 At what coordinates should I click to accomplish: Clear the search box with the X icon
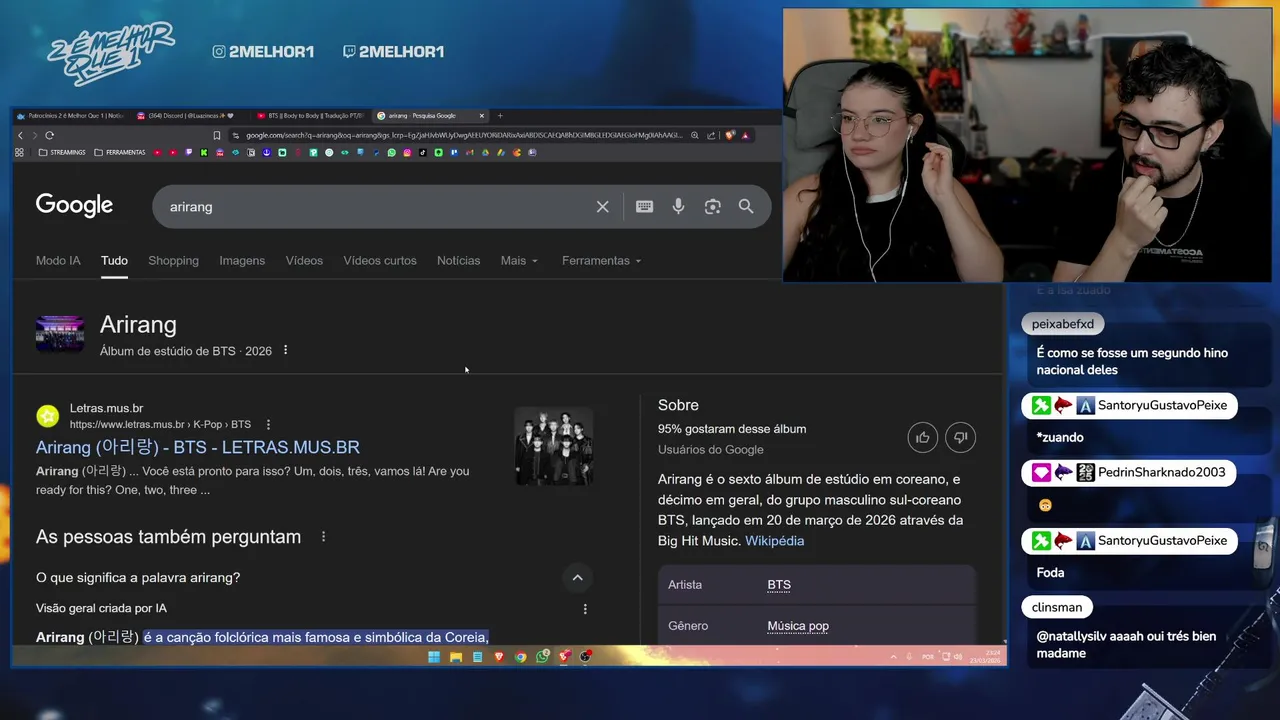pyautogui.click(x=602, y=206)
